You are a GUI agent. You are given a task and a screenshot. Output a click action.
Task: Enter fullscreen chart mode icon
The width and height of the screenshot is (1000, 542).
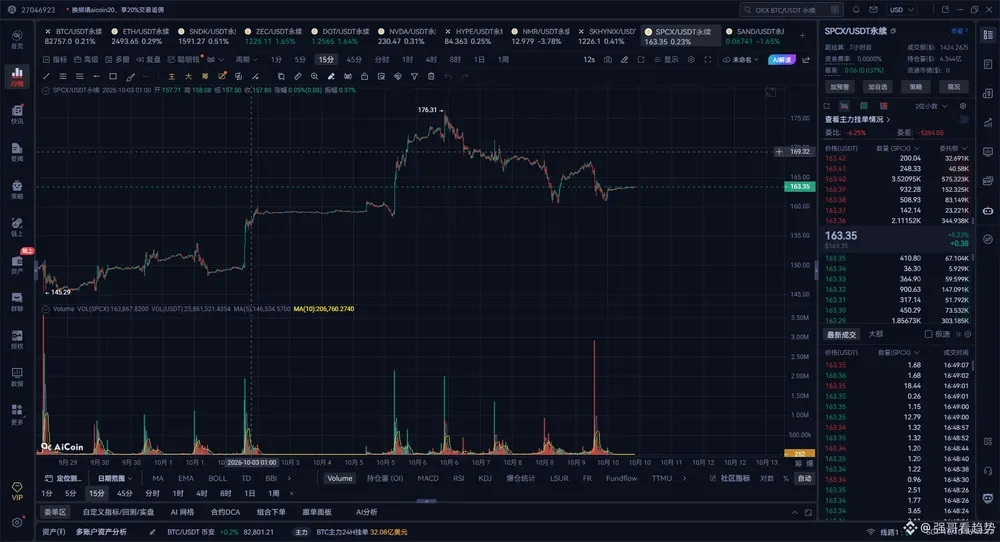click(x=708, y=59)
